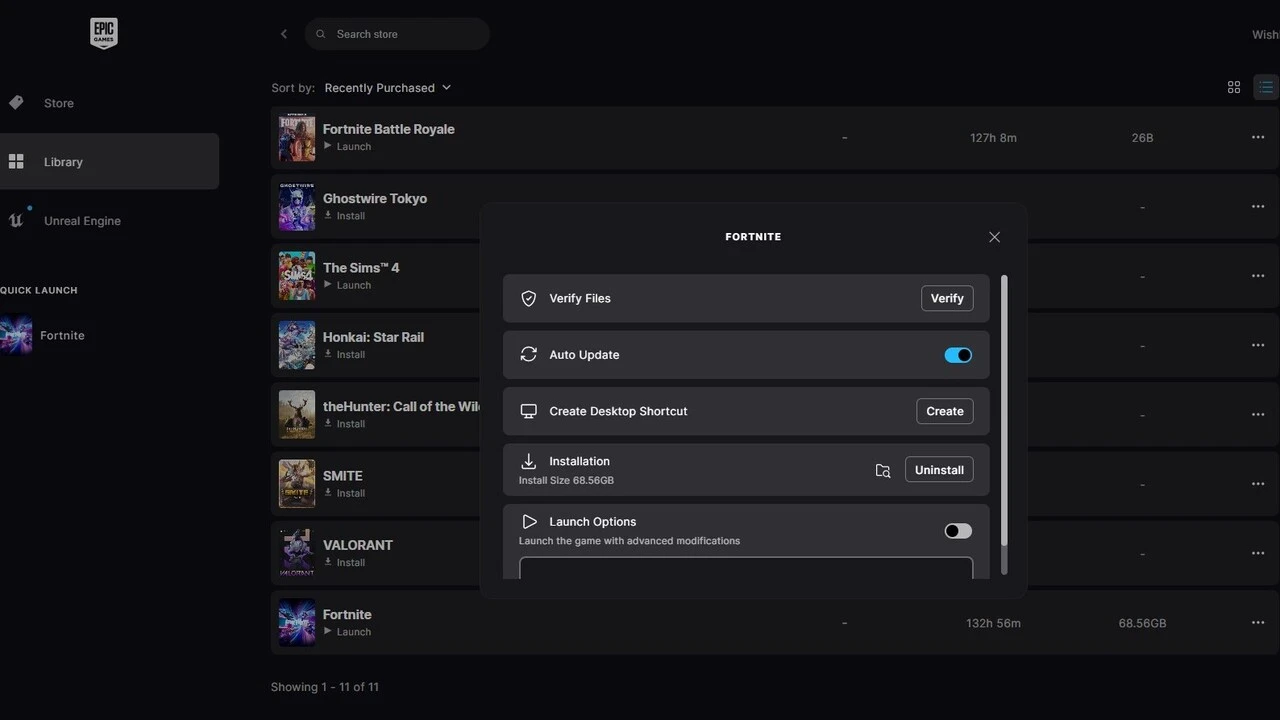
Task: Click the Search store field
Action: pyautogui.click(x=397, y=34)
